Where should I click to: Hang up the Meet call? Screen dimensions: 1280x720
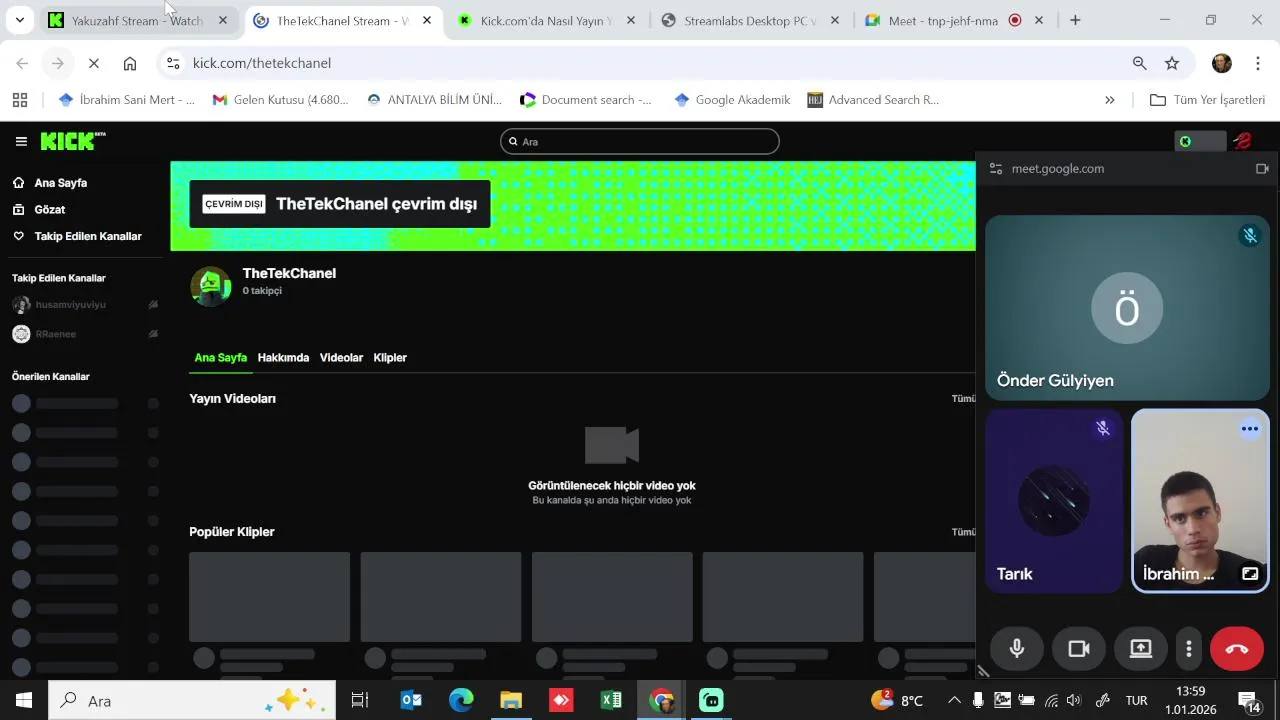(1237, 649)
